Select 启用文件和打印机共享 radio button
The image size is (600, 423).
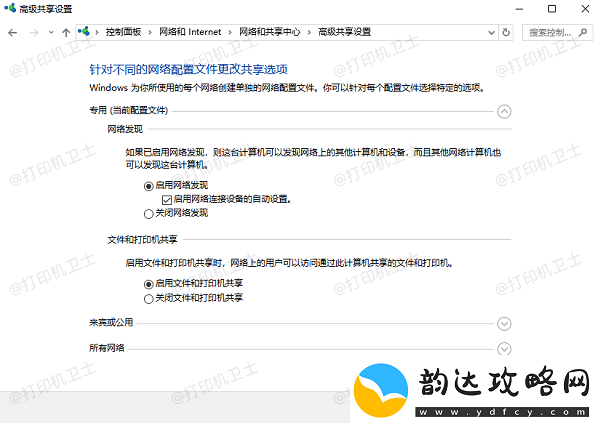(x=148, y=284)
